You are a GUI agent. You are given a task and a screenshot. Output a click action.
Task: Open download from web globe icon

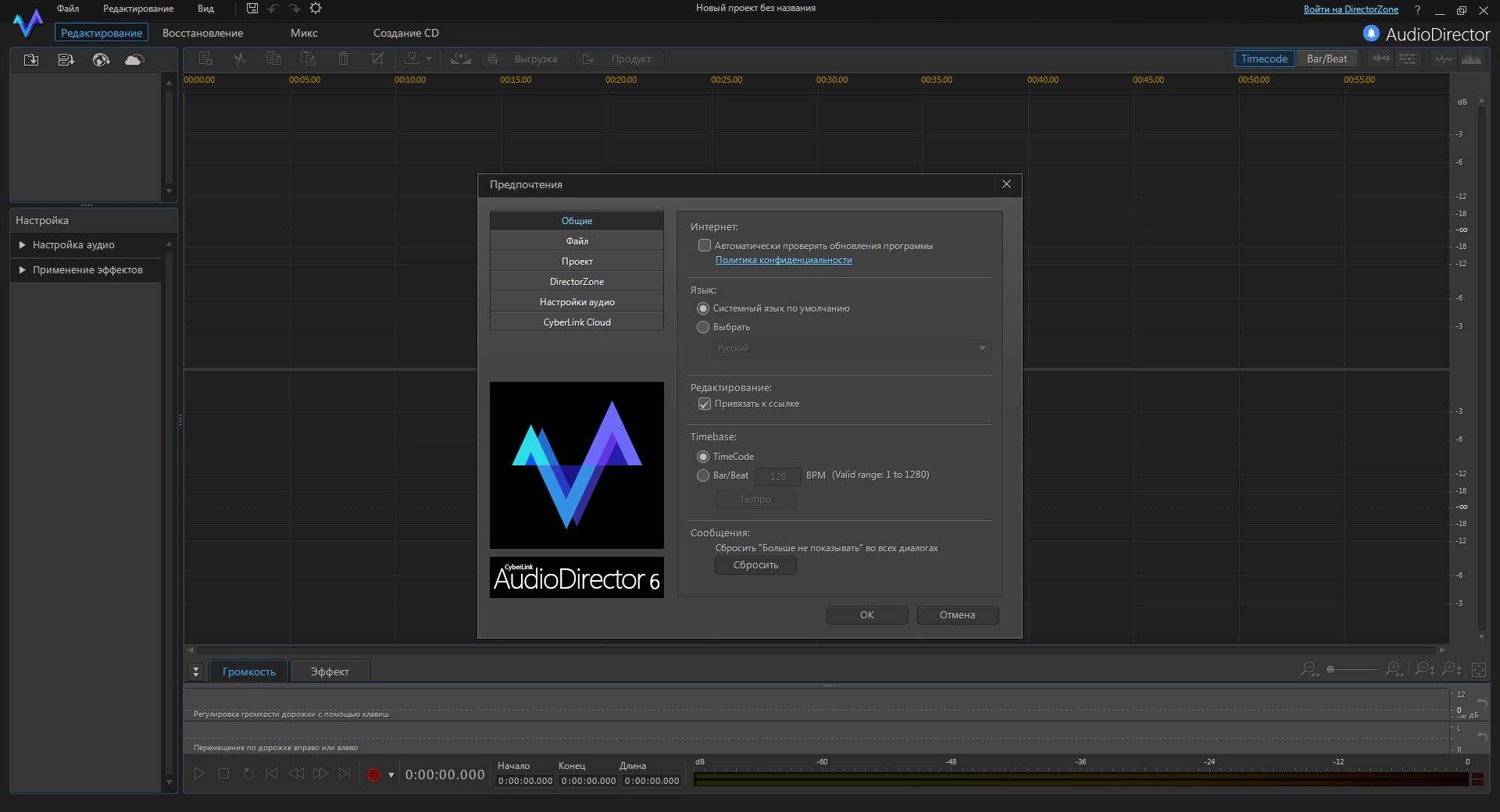[101, 59]
